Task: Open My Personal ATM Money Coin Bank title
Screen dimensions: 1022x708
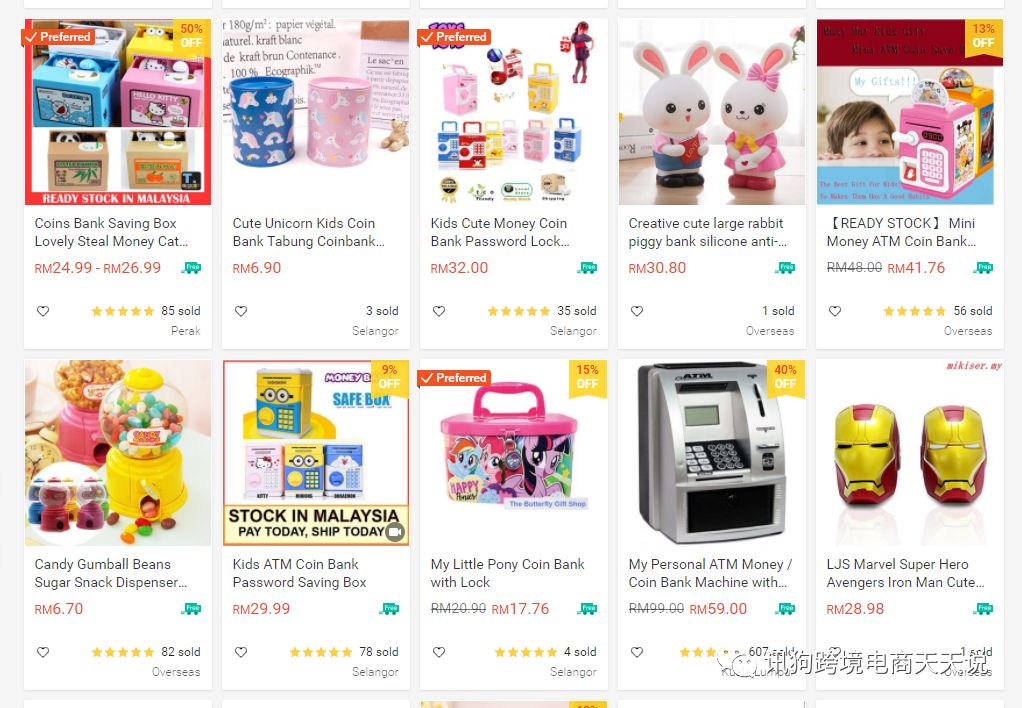Action: click(710, 573)
